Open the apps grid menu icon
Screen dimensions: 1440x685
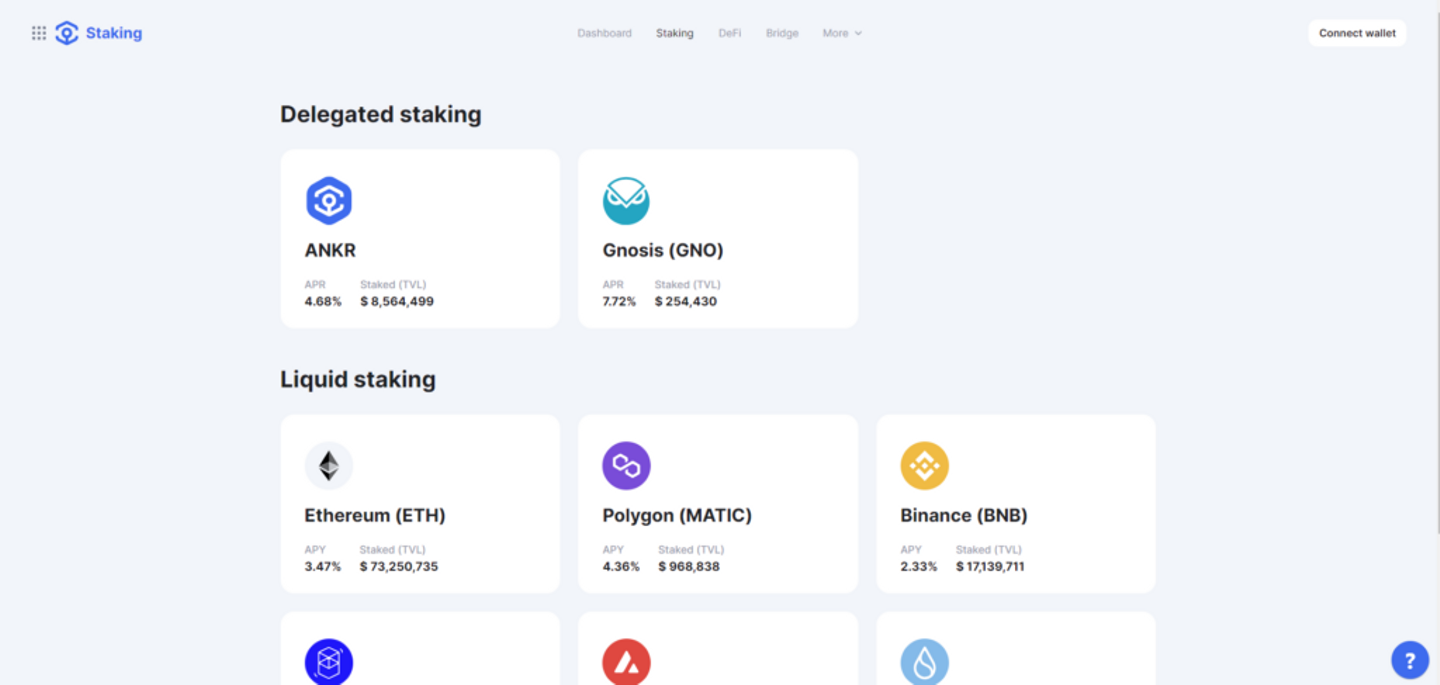(x=39, y=33)
